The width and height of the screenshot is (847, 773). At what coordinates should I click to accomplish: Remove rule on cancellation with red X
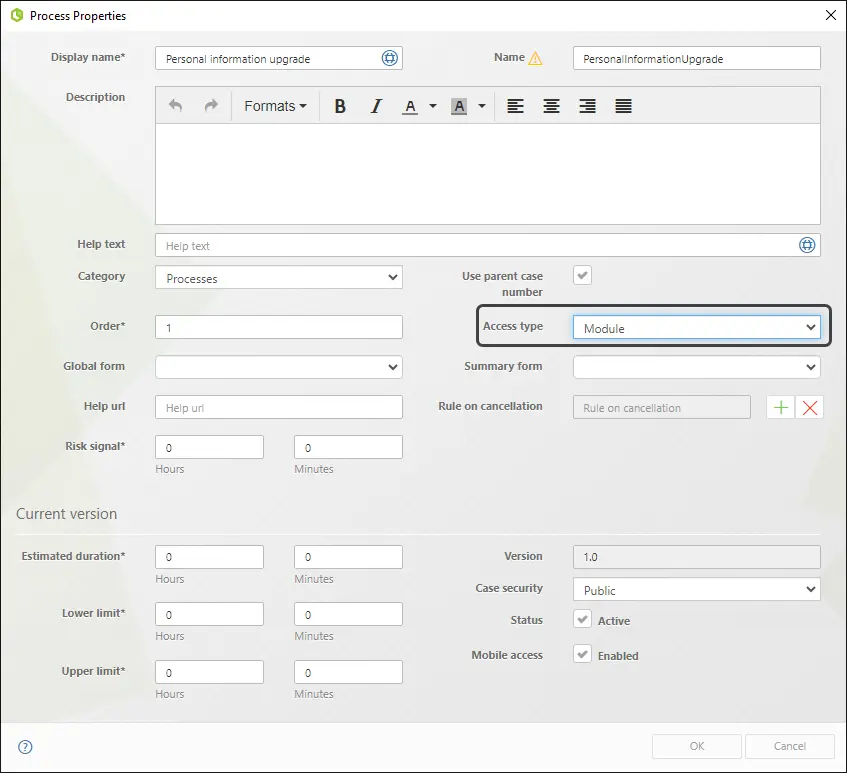pyautogui.click(x=810, y=407)
